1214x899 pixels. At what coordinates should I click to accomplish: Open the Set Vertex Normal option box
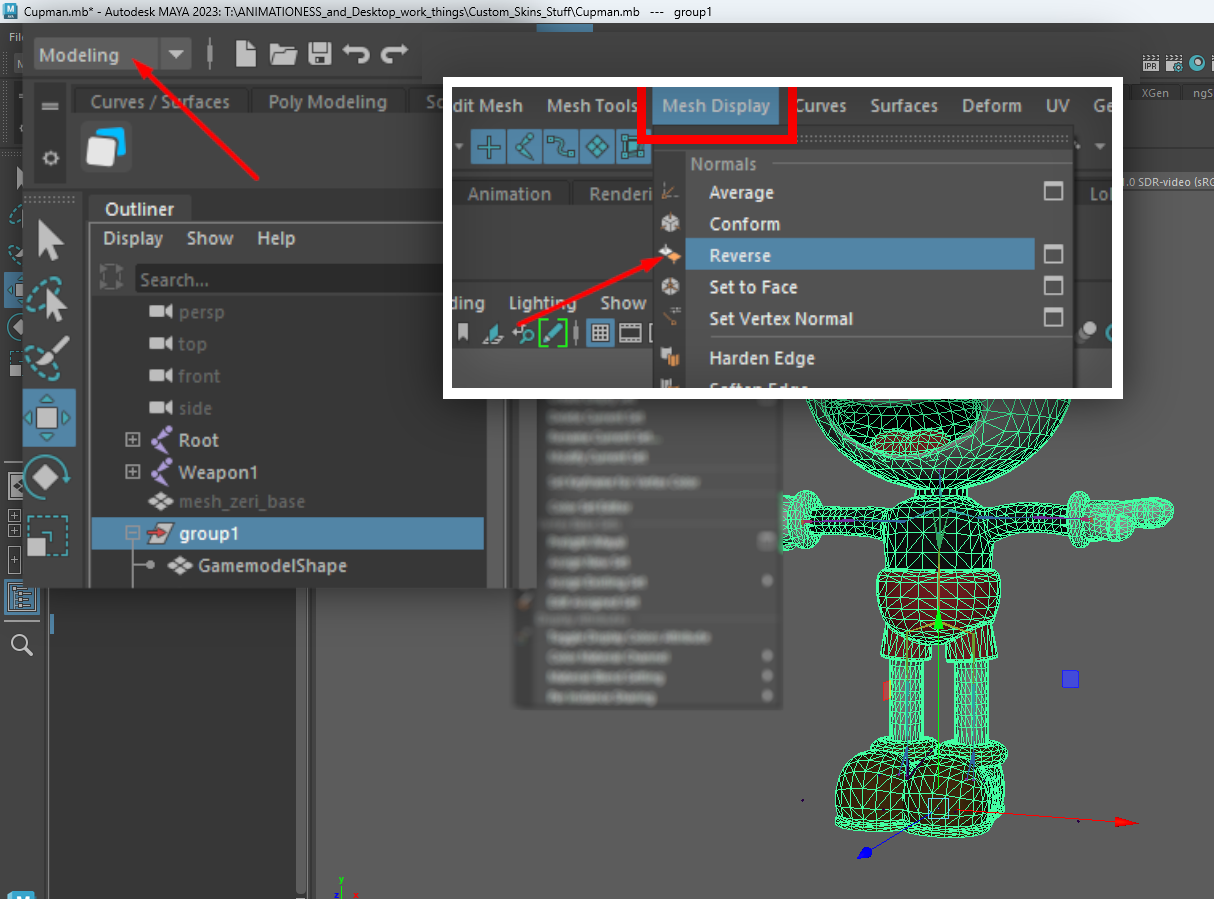tap(1053, 318)
